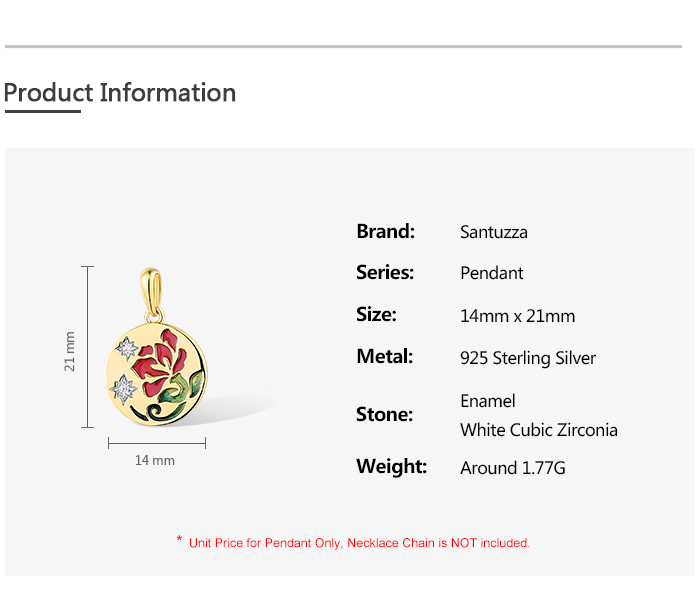Click the red necklace chain not included note
Screen dimensions: 700x615
pos(359,543)
